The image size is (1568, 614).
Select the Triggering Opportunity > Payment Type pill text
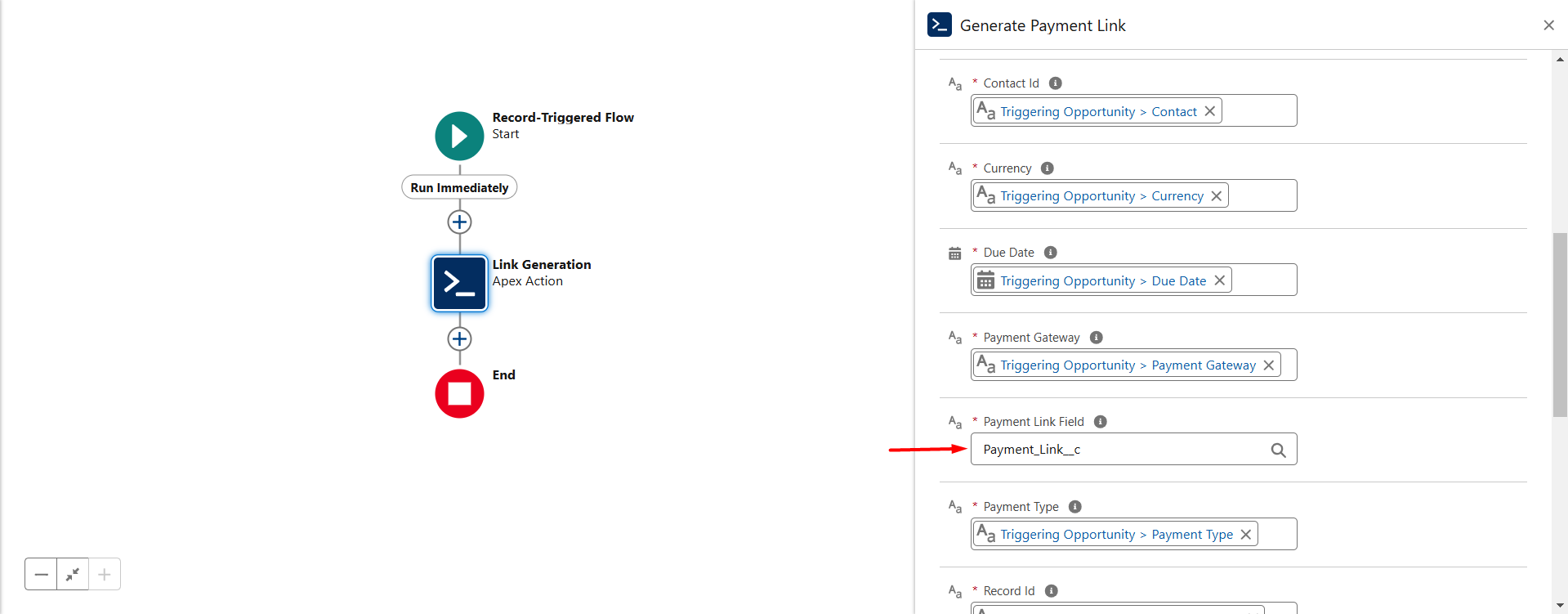point(1116,535)
